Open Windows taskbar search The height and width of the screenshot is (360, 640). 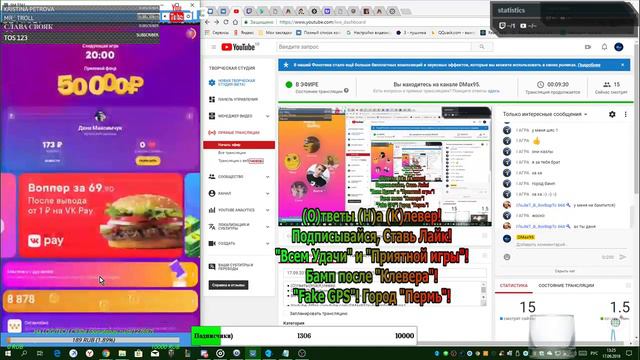tap(24, 353)
